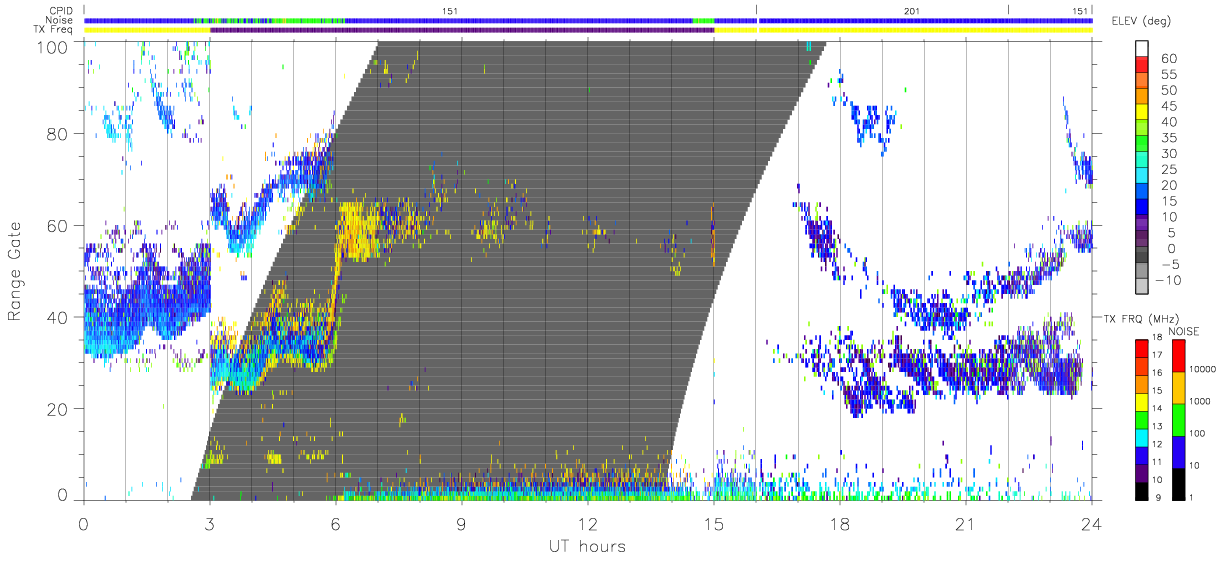Select the 201 CPID value label

tap(911, 10)
